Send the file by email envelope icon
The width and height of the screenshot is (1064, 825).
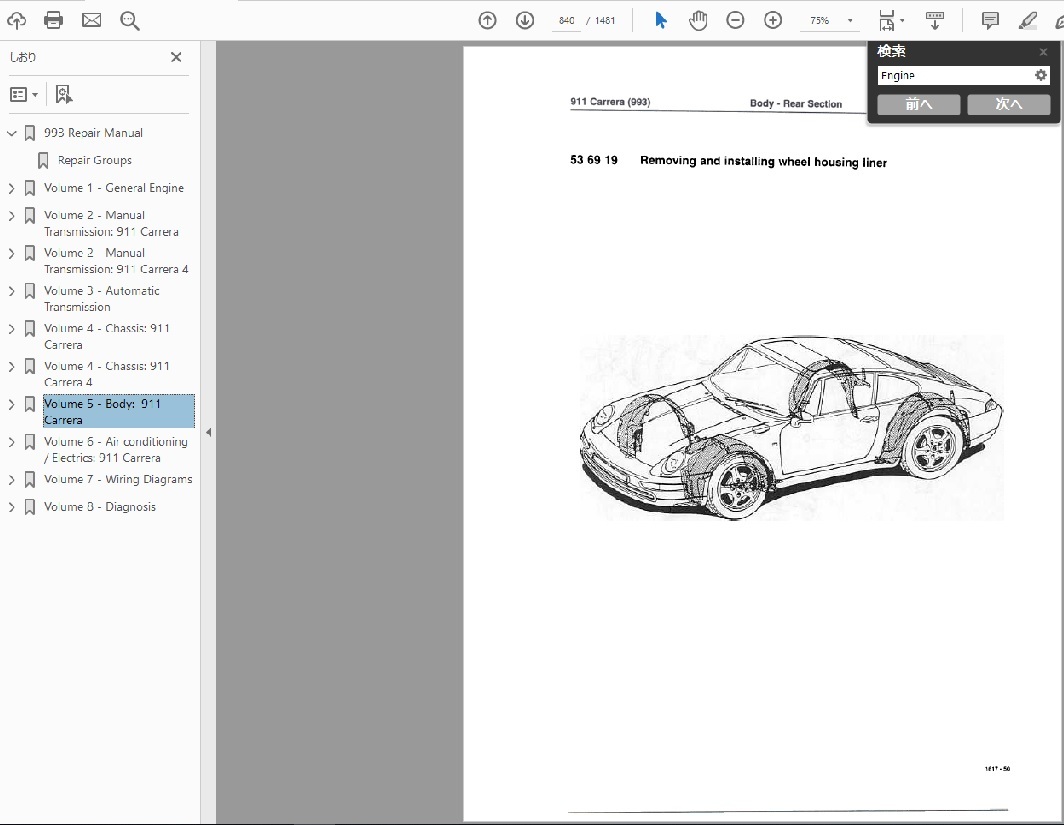(92, 20)
